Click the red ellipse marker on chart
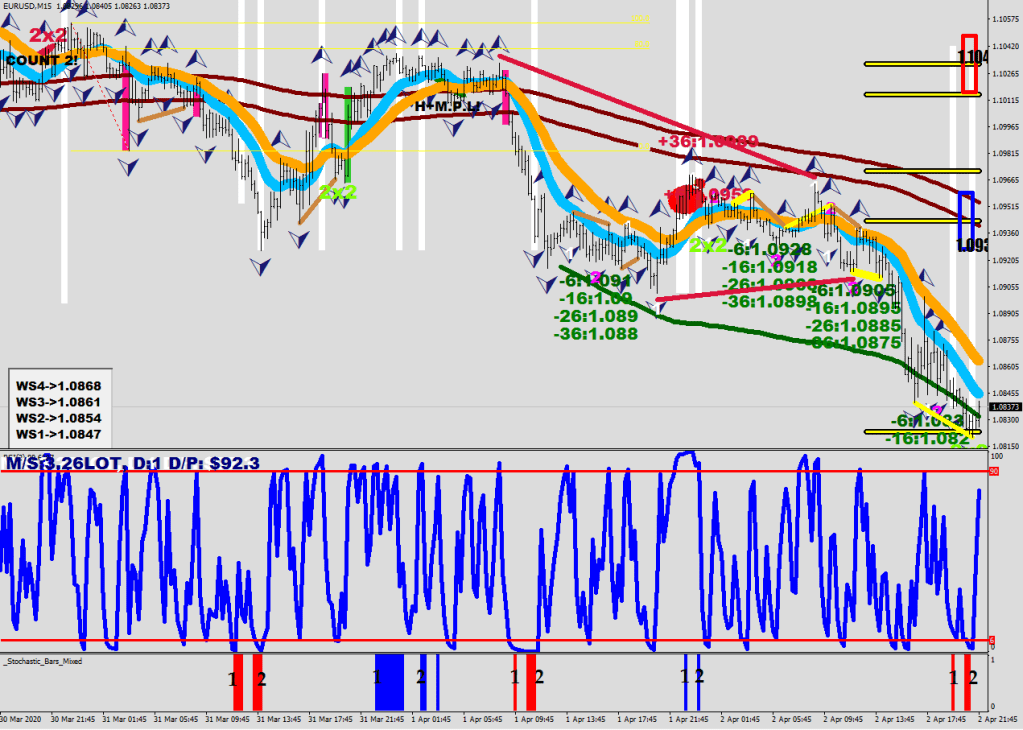 686,197
